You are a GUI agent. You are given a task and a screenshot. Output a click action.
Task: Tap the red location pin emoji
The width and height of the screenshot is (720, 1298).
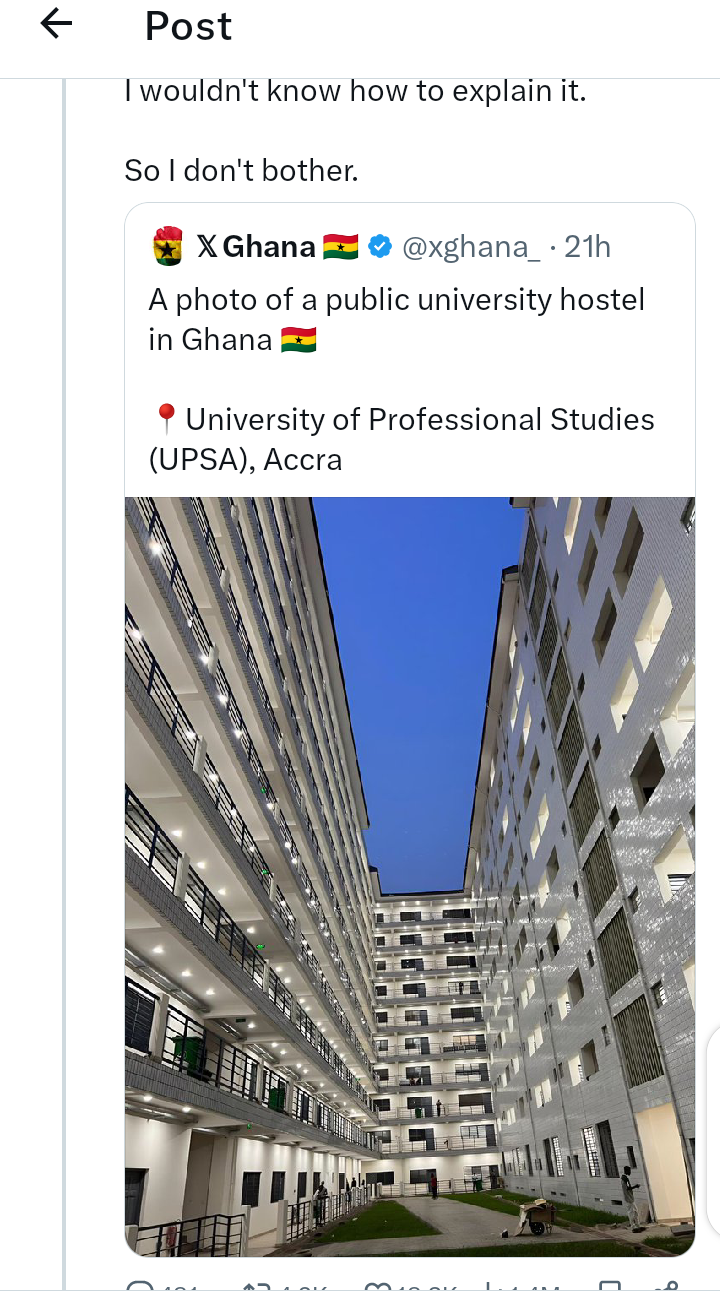166,419
